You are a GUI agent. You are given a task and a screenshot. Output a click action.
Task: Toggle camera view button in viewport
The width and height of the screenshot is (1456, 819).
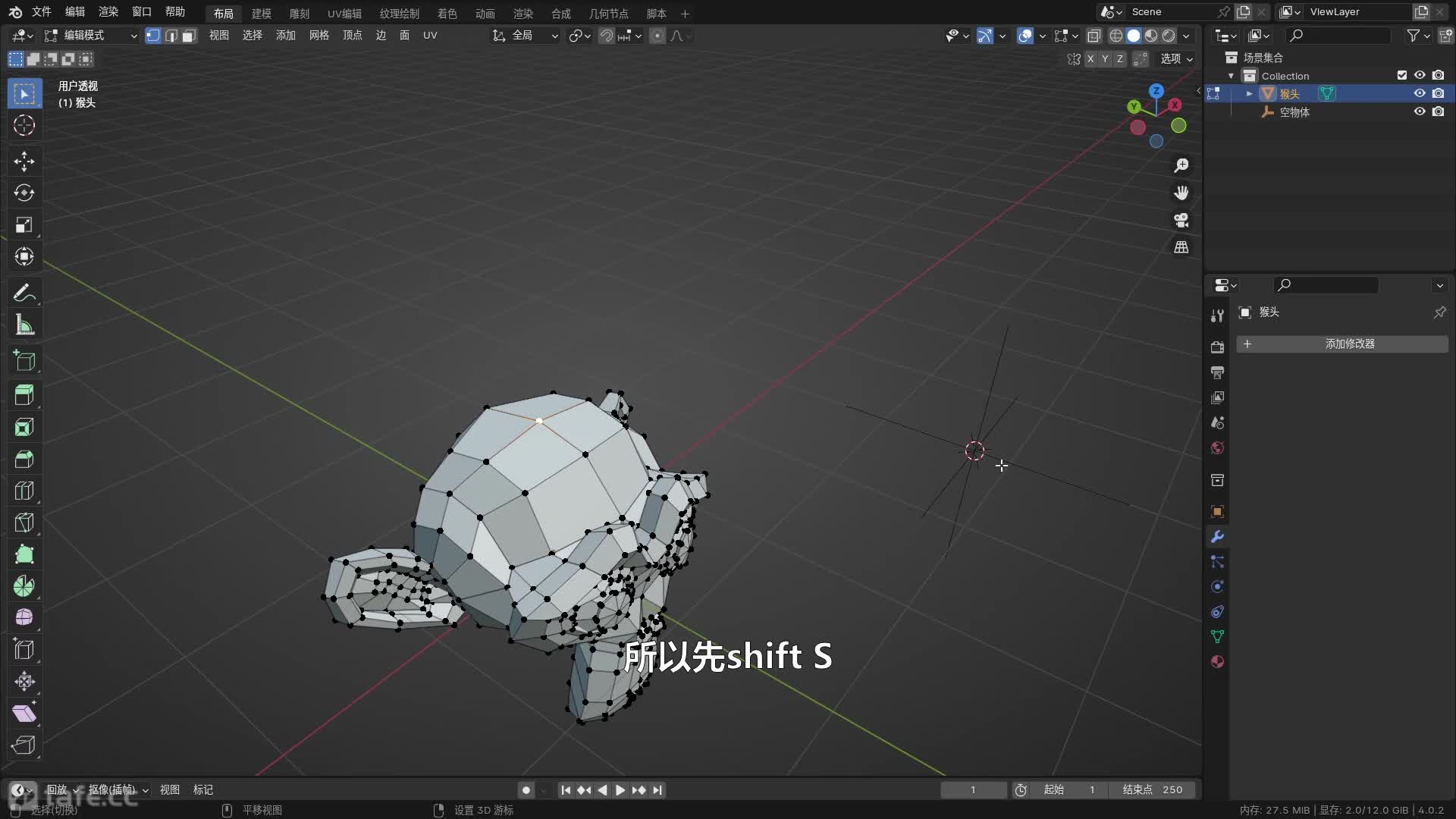coord(1181,220)
